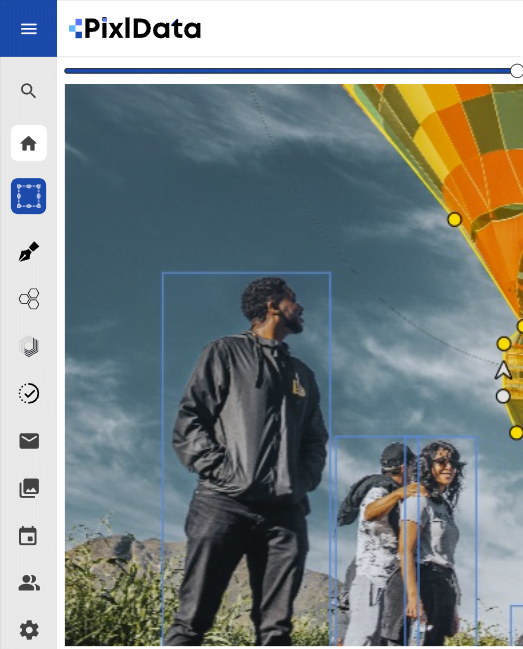Screen dimensions: 523x649
Task: Click the yellow polygon vertex on balloon edge
Action: 454,219
